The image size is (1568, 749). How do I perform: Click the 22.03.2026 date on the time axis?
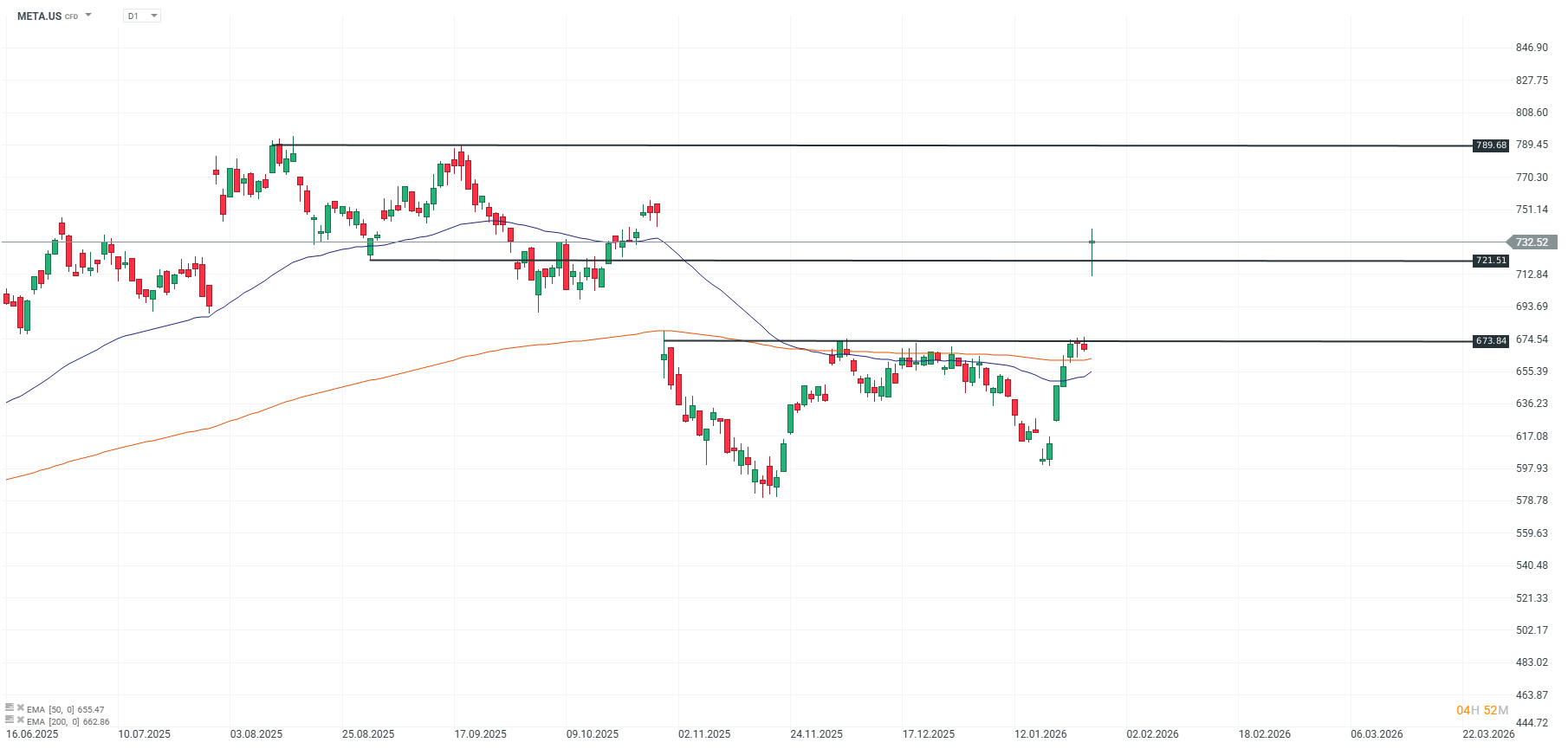pyautogui.click(x=1488, y=734)
